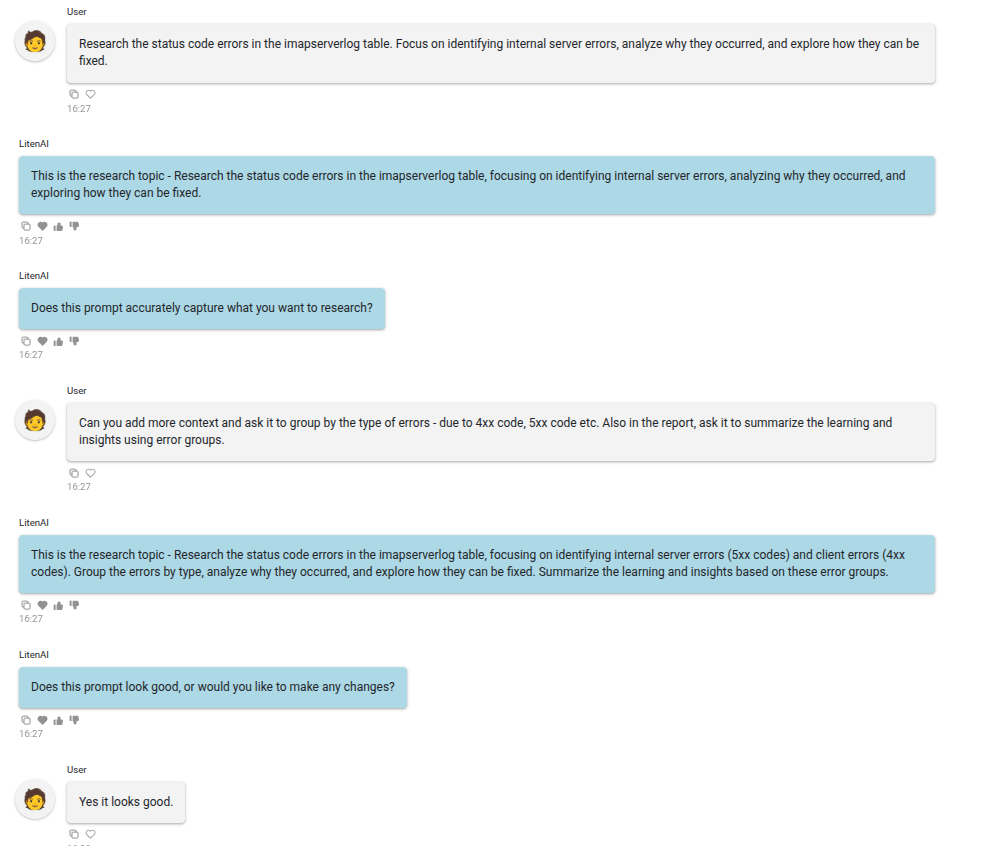
Task: Thumbs up the first research topic reply
Action: tap(59, 226)
